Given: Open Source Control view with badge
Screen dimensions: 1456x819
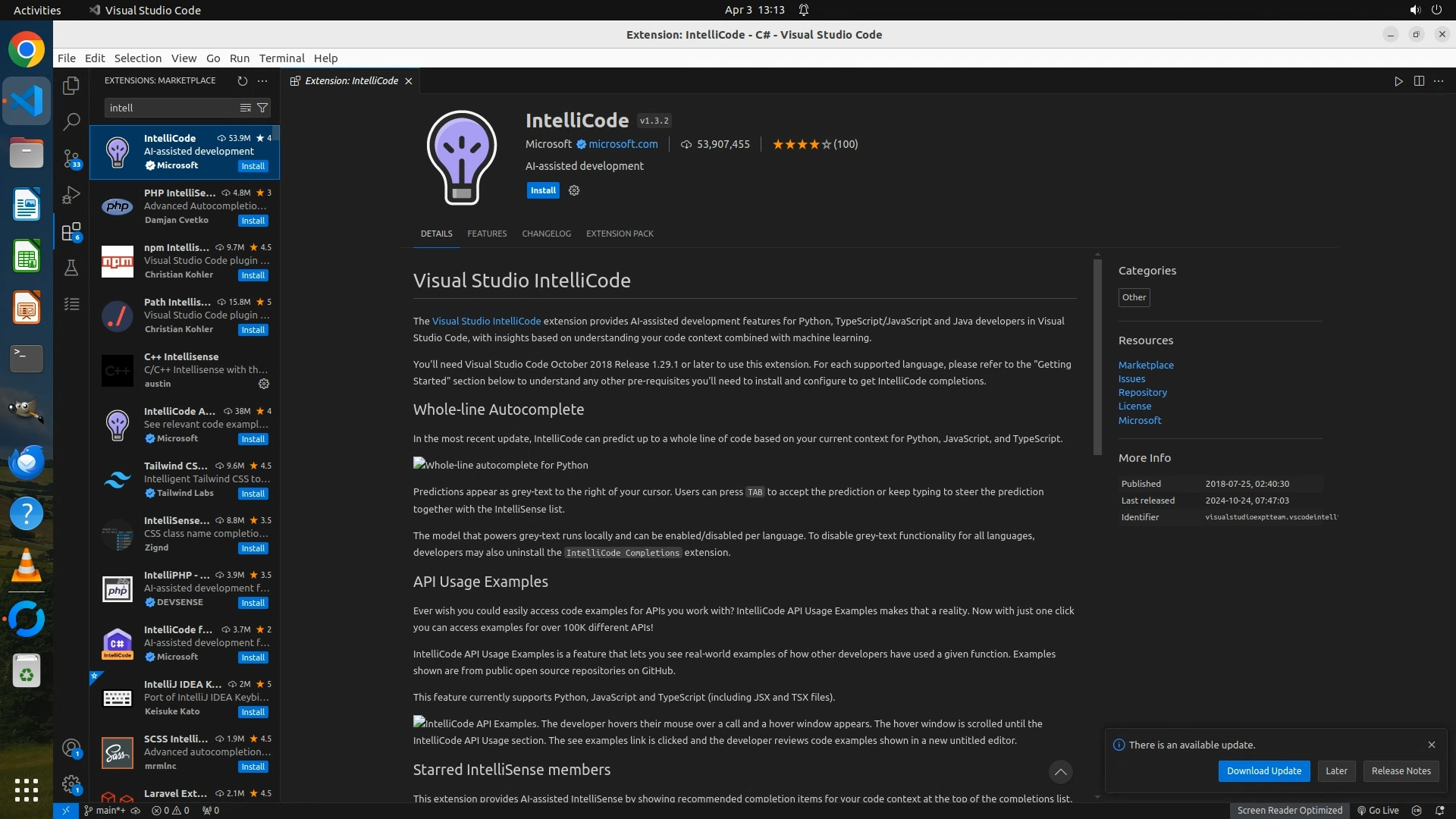Looking at the screenshot, I should [71, 158].
